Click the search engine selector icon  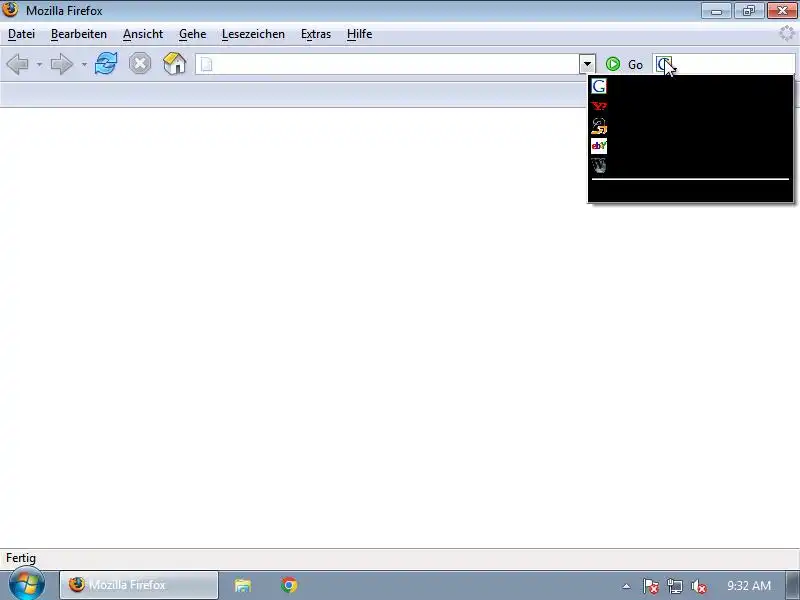click(663, 64)
